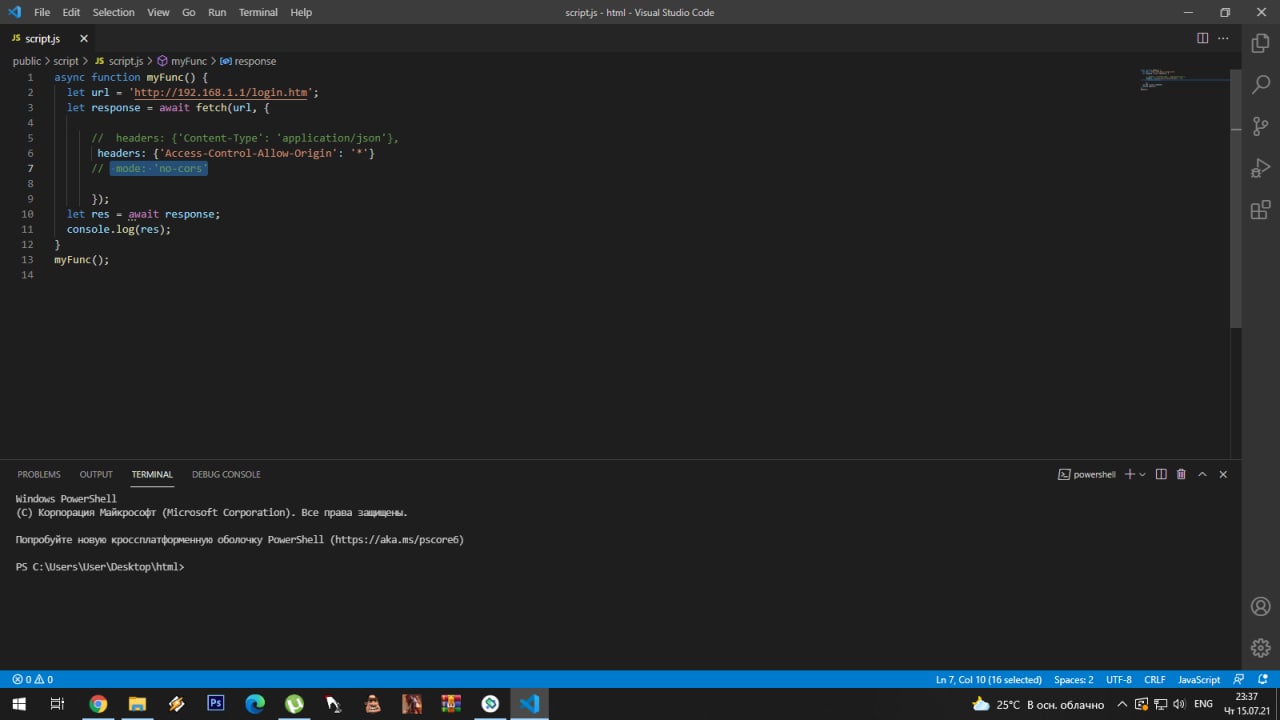
Task: Open the Edit menu
Action: pyautogui.click(x=71, y=12)
